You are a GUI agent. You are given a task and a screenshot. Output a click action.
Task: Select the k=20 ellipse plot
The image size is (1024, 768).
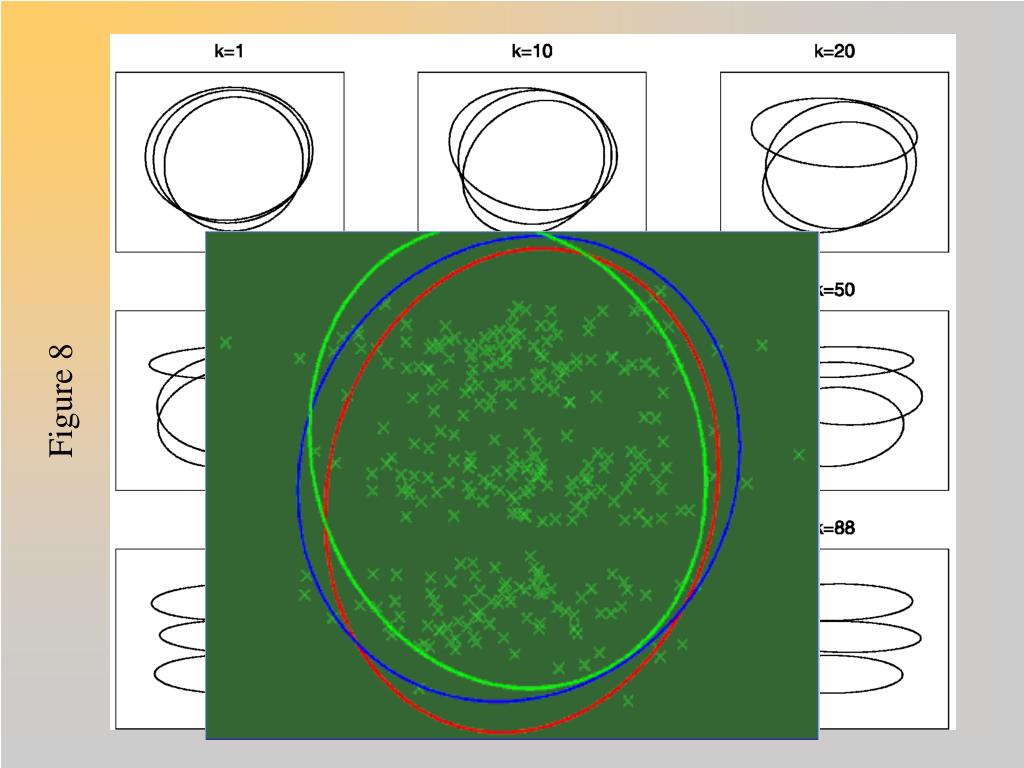pos(834,162)
